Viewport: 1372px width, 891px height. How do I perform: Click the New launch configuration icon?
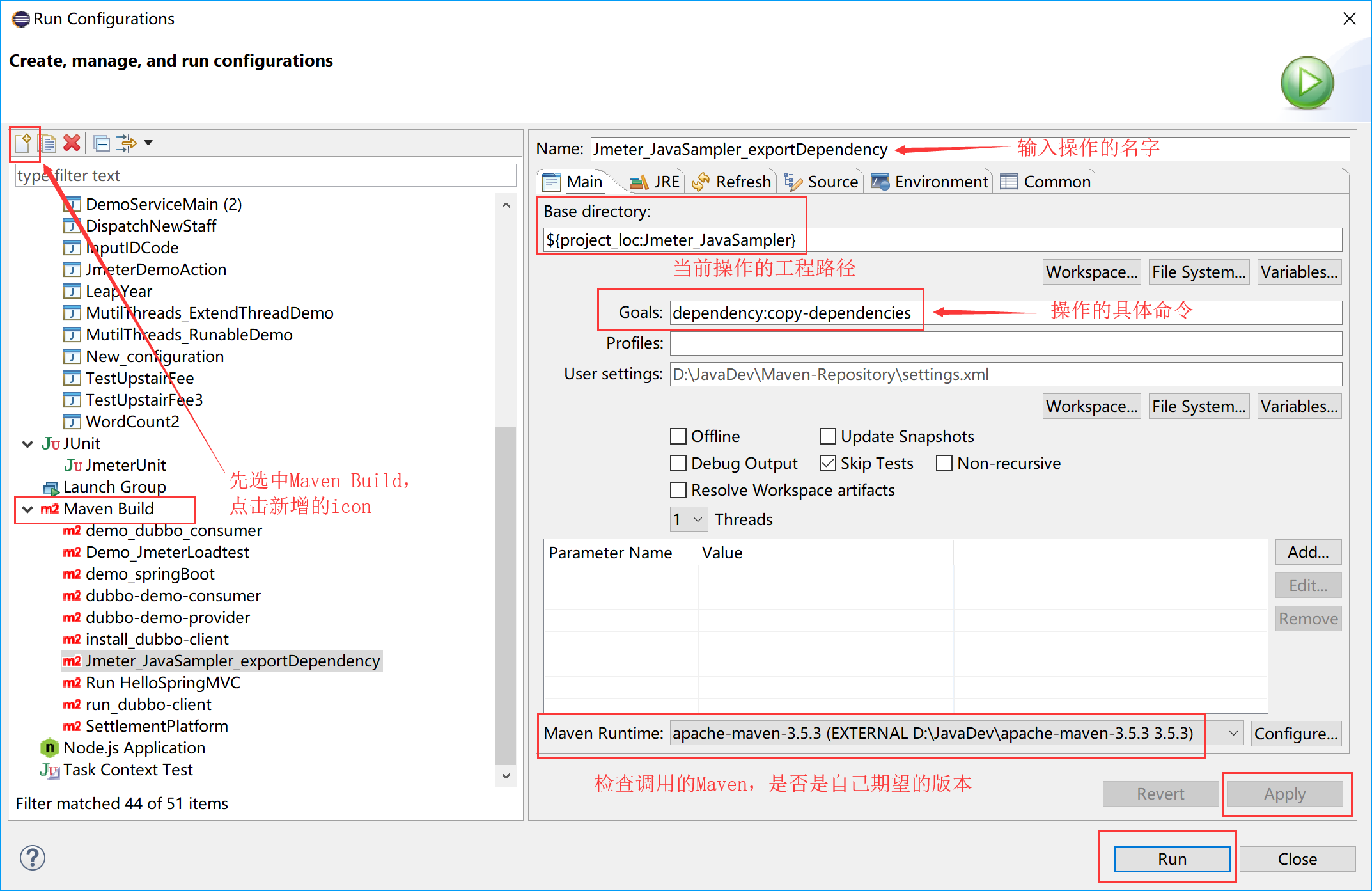[23, 143]
